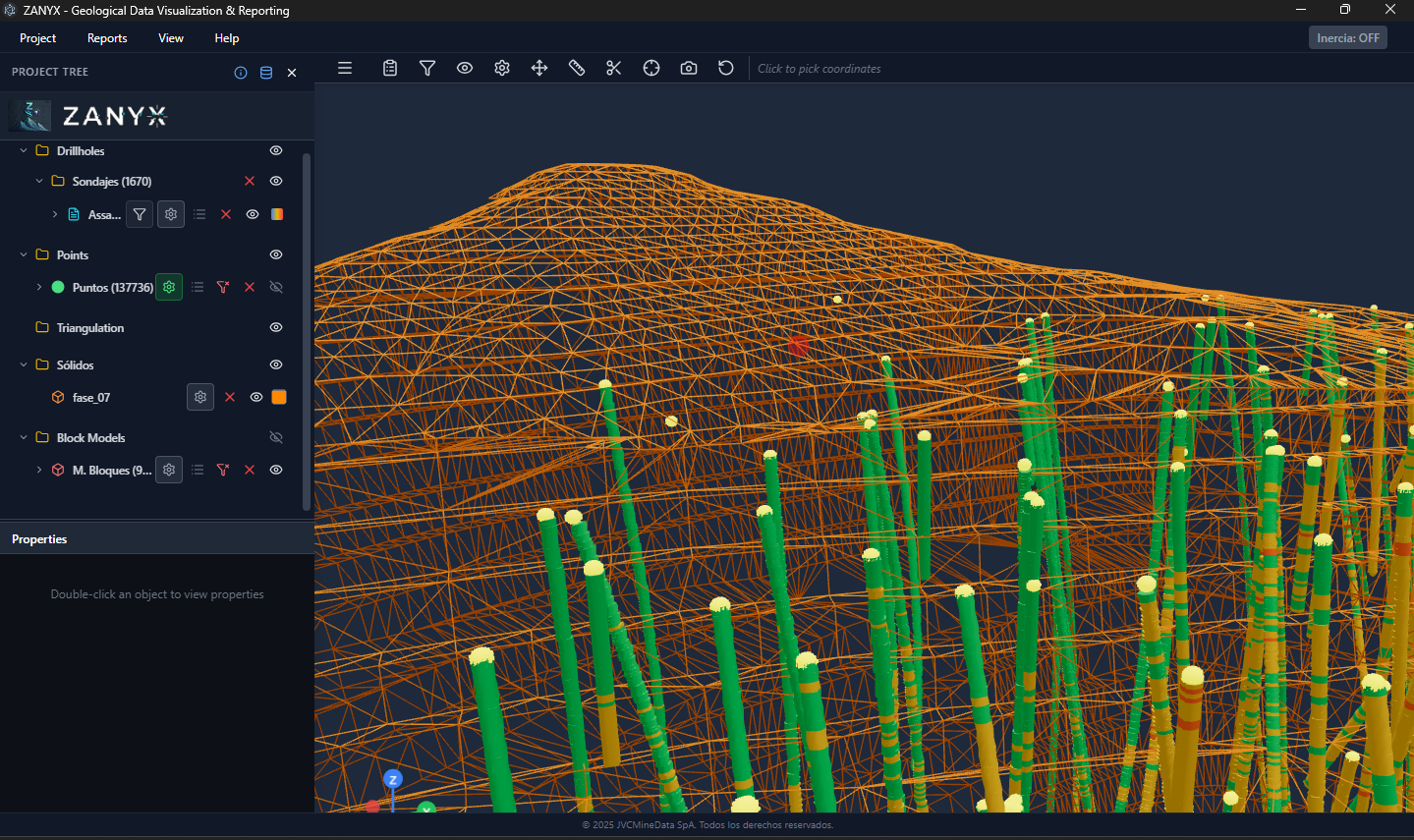Take a screenshot with the camera icon
Image resolution: width=1414 pixels, height=840 pixels.
[689, 68]
